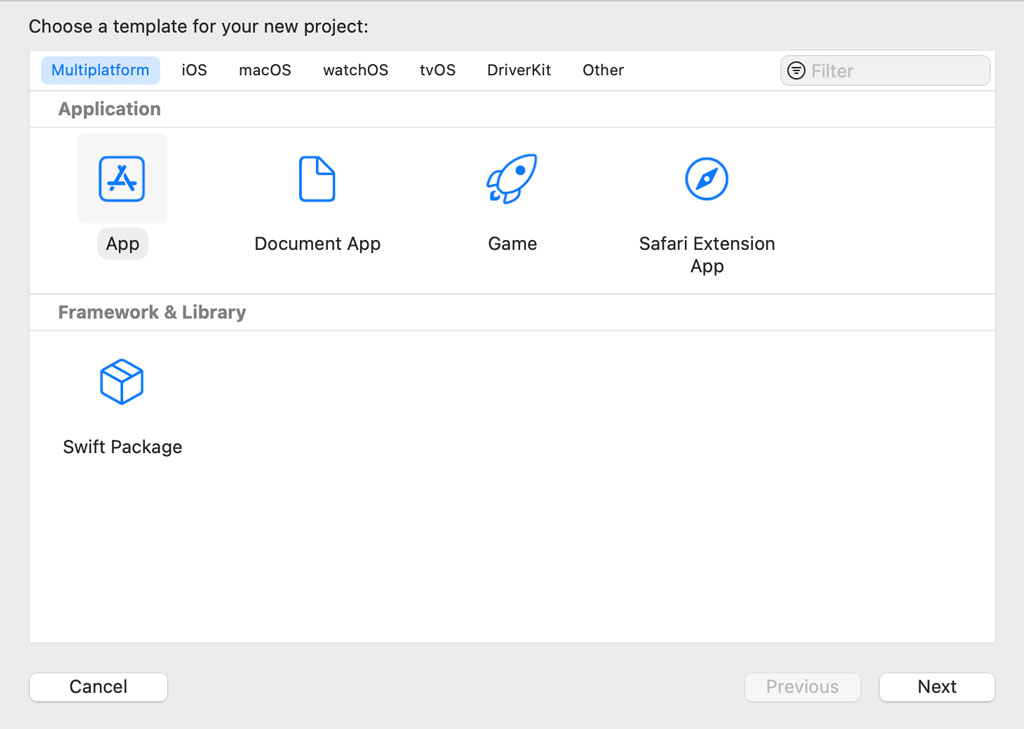The height and width of the screenshot is (729, 1024).
Task: Select the Document App template icon
Action: pos(317,178)
